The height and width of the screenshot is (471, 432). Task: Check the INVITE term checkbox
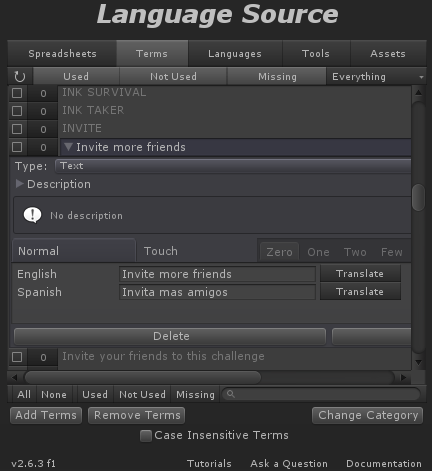point(17,129)
